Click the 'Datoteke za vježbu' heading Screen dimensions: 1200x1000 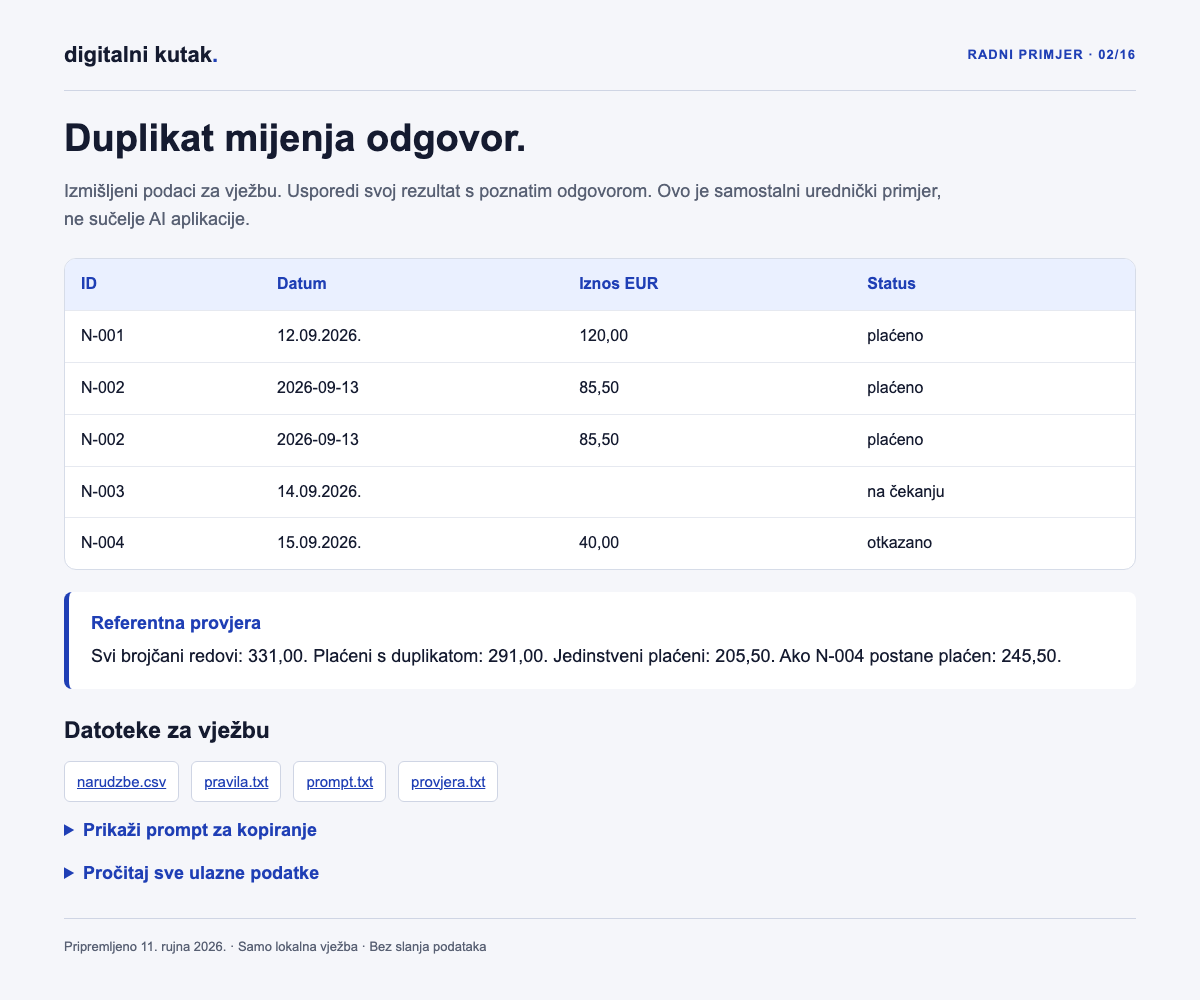pyautogui.click(x=167, y=731)
